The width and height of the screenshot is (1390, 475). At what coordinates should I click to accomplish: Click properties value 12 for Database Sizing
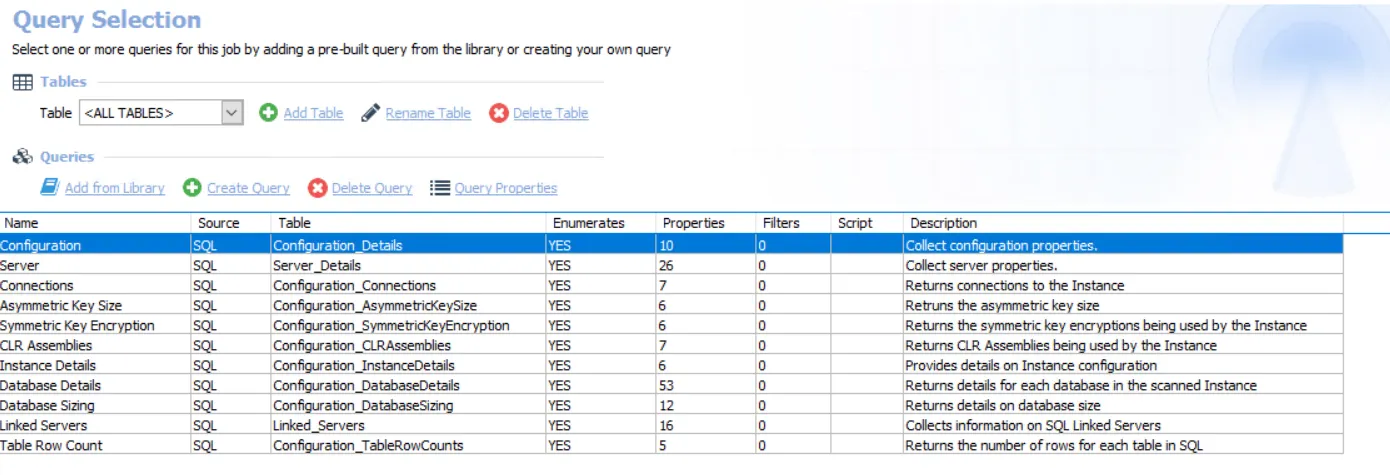point(667,405)
